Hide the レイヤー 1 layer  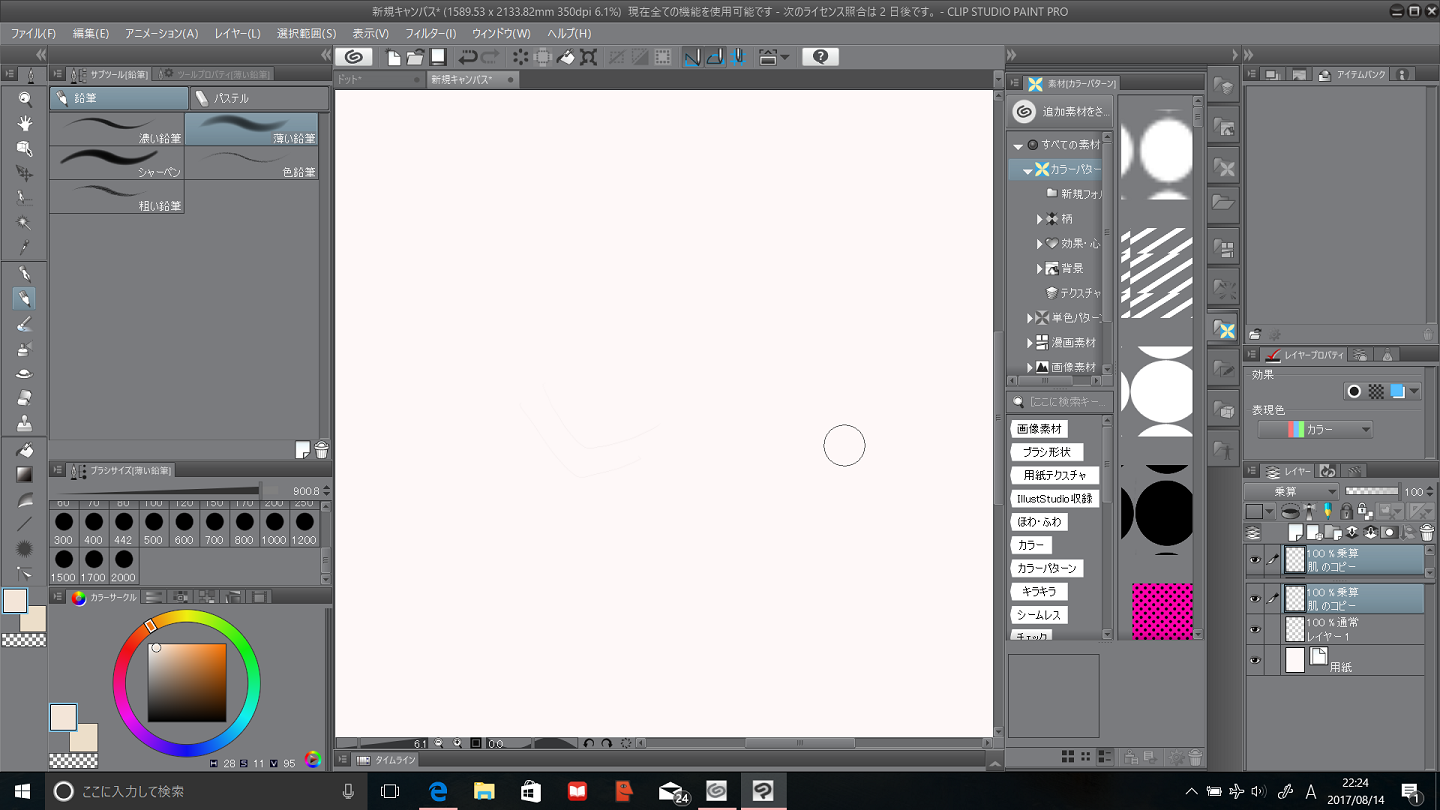pos(1254,630)
